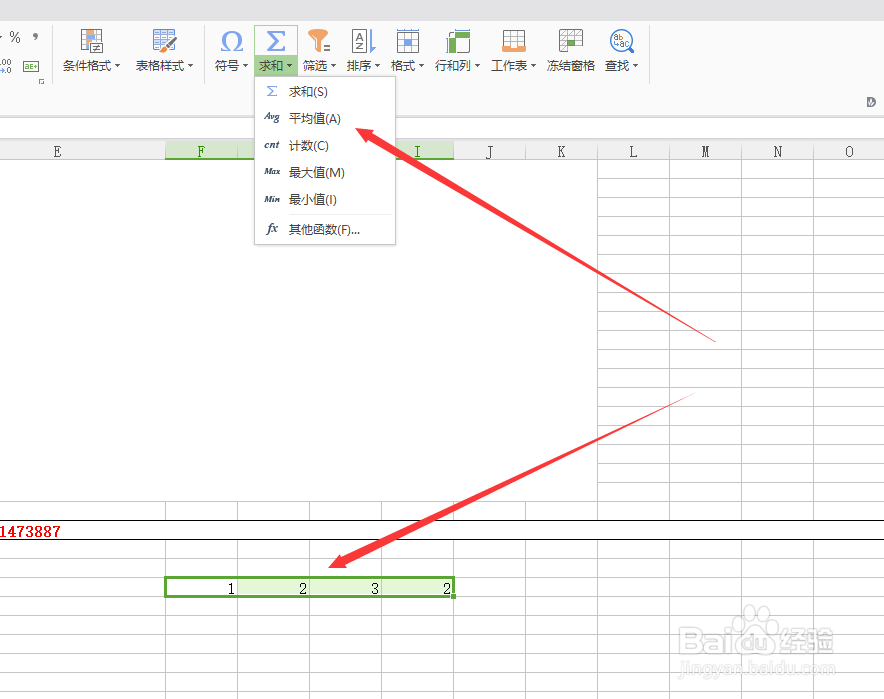884x699 pixels.
Task: Click the aE+ number format icon
Action: click(x=31, y=67)
